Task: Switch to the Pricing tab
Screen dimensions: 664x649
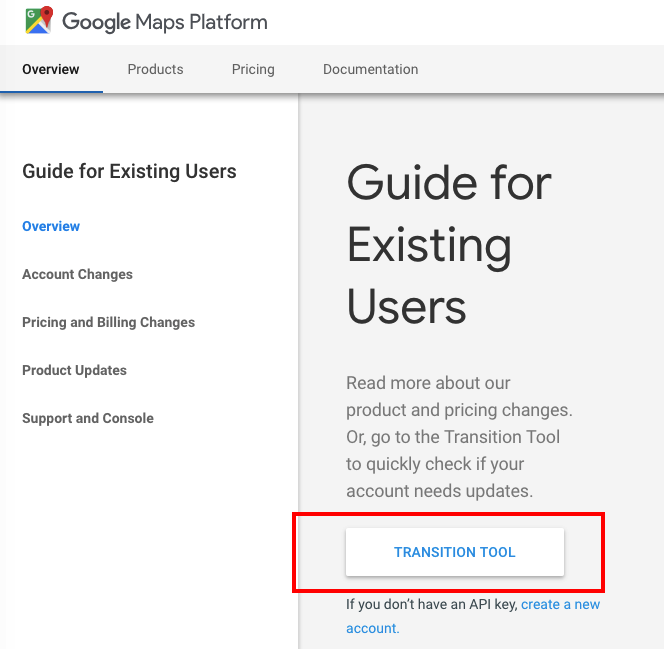Action: pyautogui.click(x=253, y=69)
